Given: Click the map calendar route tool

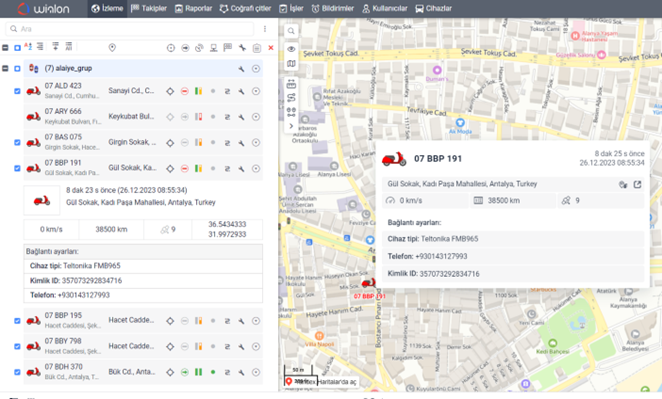Looking at the screenshot, I should (291, 84).
